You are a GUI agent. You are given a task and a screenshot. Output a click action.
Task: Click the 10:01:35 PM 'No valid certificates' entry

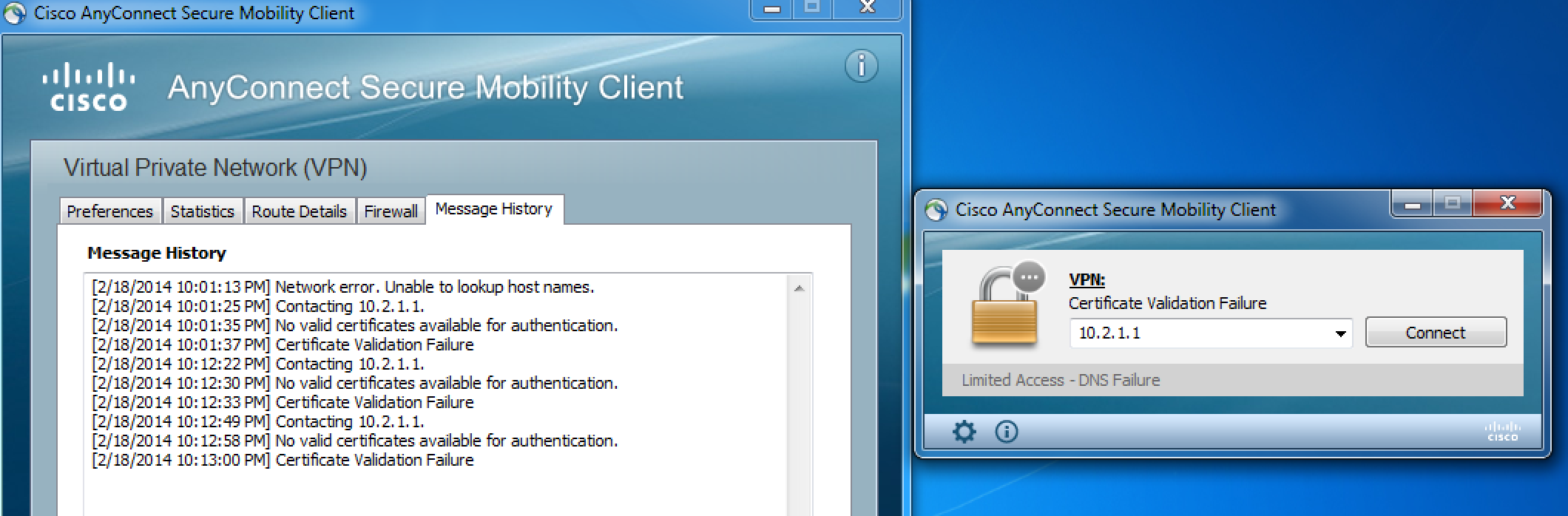[355, 325]
